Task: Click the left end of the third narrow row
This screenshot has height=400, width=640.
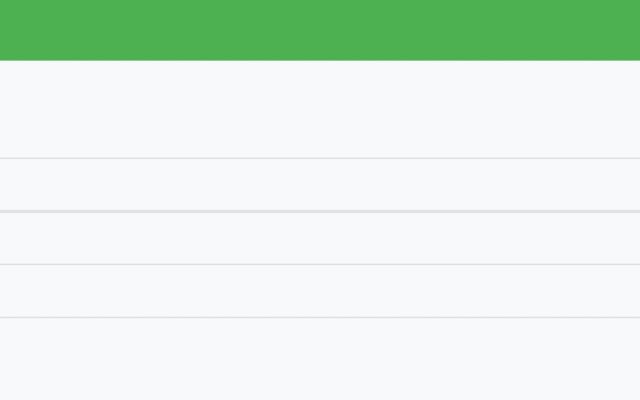Action: point(20,291)
